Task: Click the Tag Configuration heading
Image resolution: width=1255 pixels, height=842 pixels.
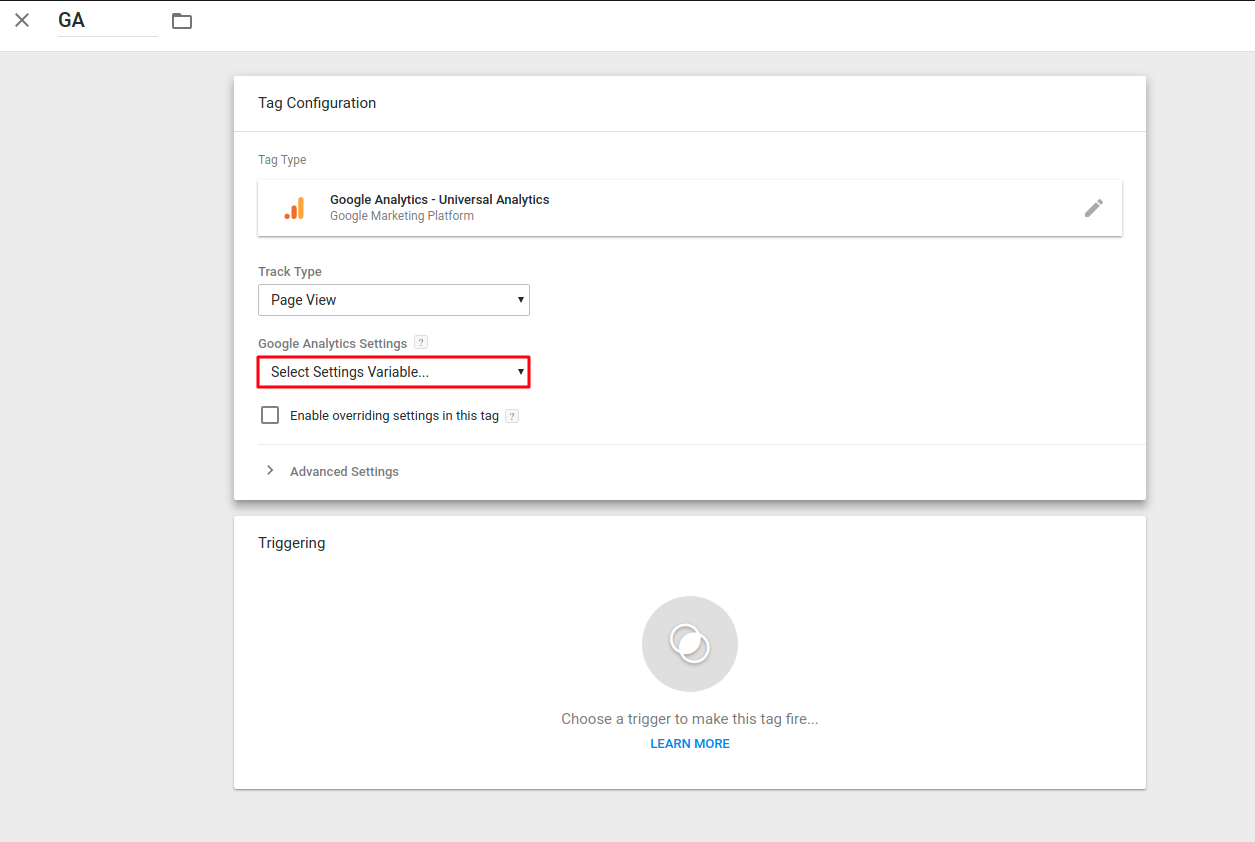Action: point(317,103)
